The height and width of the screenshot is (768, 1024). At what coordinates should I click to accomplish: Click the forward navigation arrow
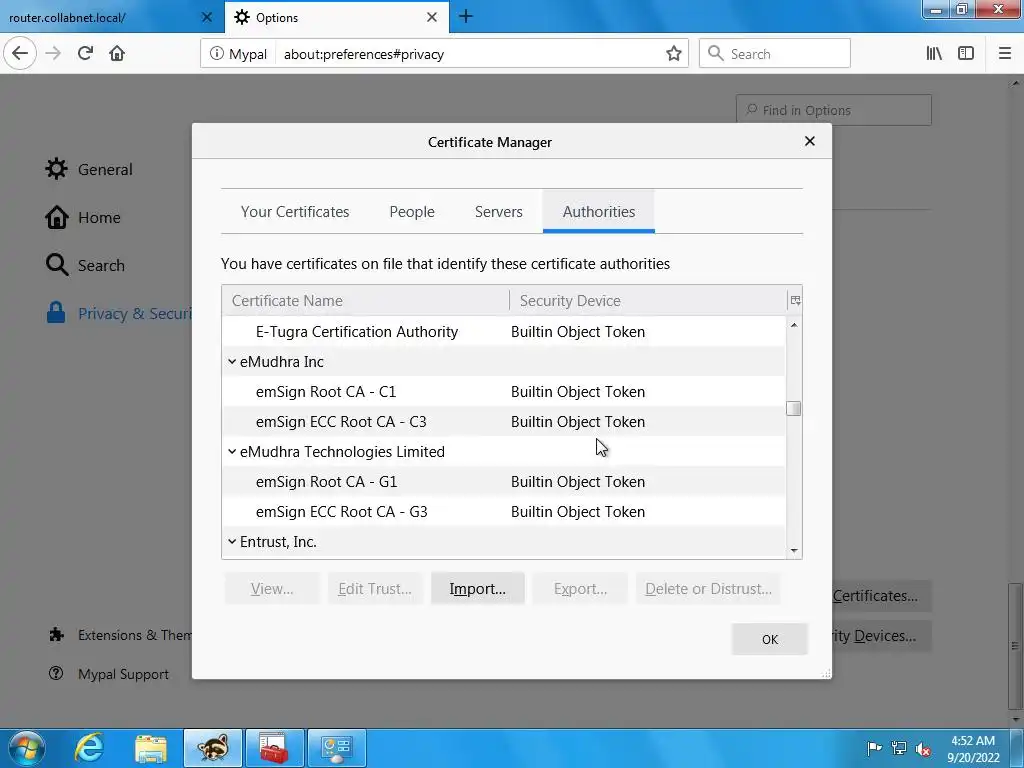[x=53, y=54]
